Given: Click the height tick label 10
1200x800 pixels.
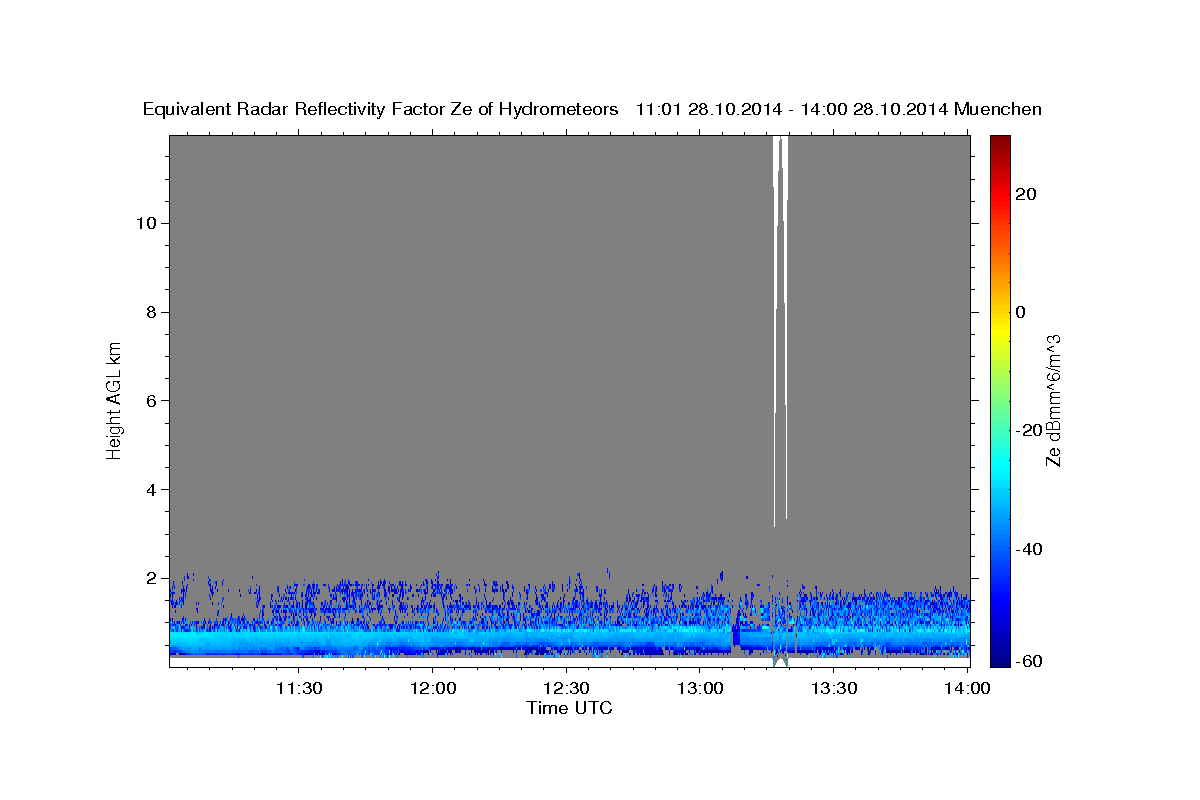Looking at the screenshot, I should pos(148,223).
